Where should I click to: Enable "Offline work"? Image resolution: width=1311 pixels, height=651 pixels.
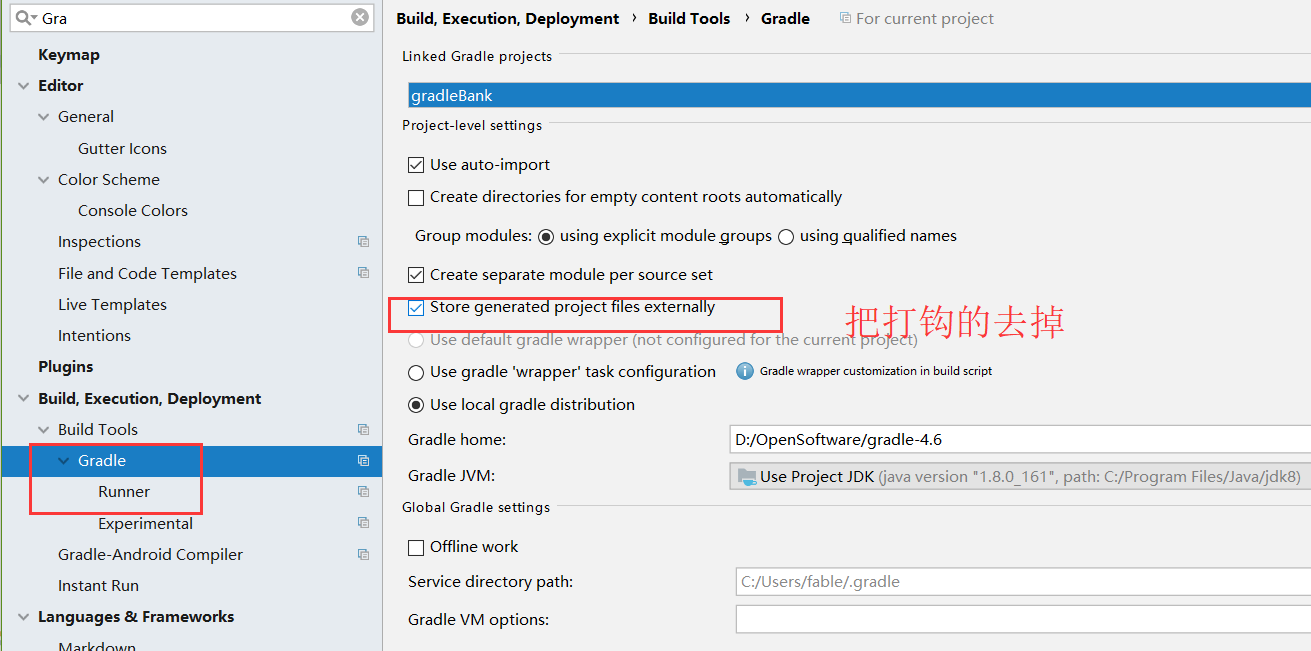click(416, 546)
